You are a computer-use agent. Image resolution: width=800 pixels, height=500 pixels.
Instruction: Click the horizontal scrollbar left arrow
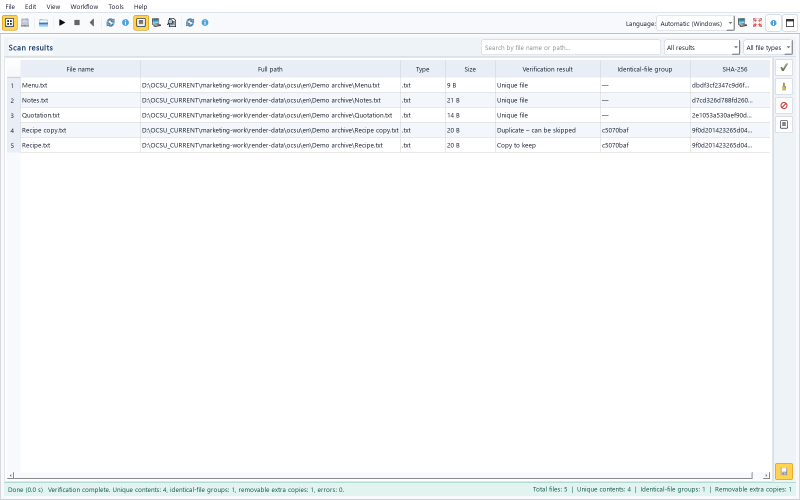pos(11,475)
